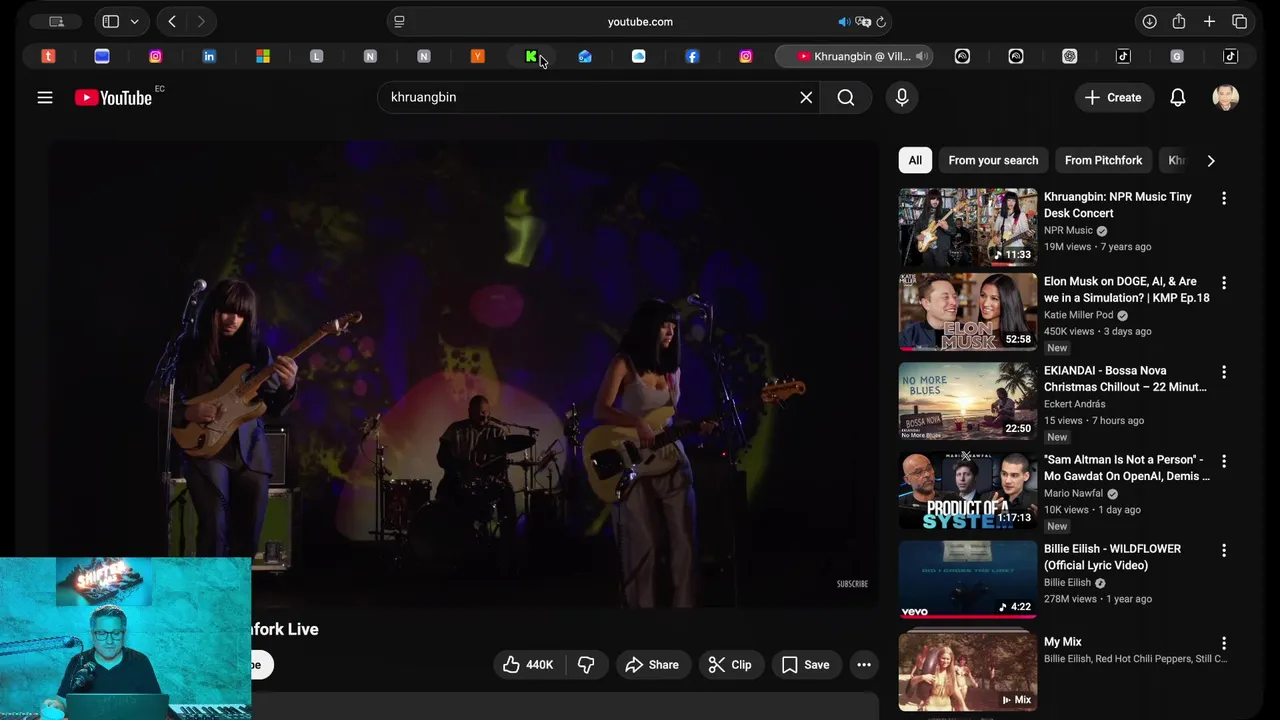Click the Create button

point(1113,97)
